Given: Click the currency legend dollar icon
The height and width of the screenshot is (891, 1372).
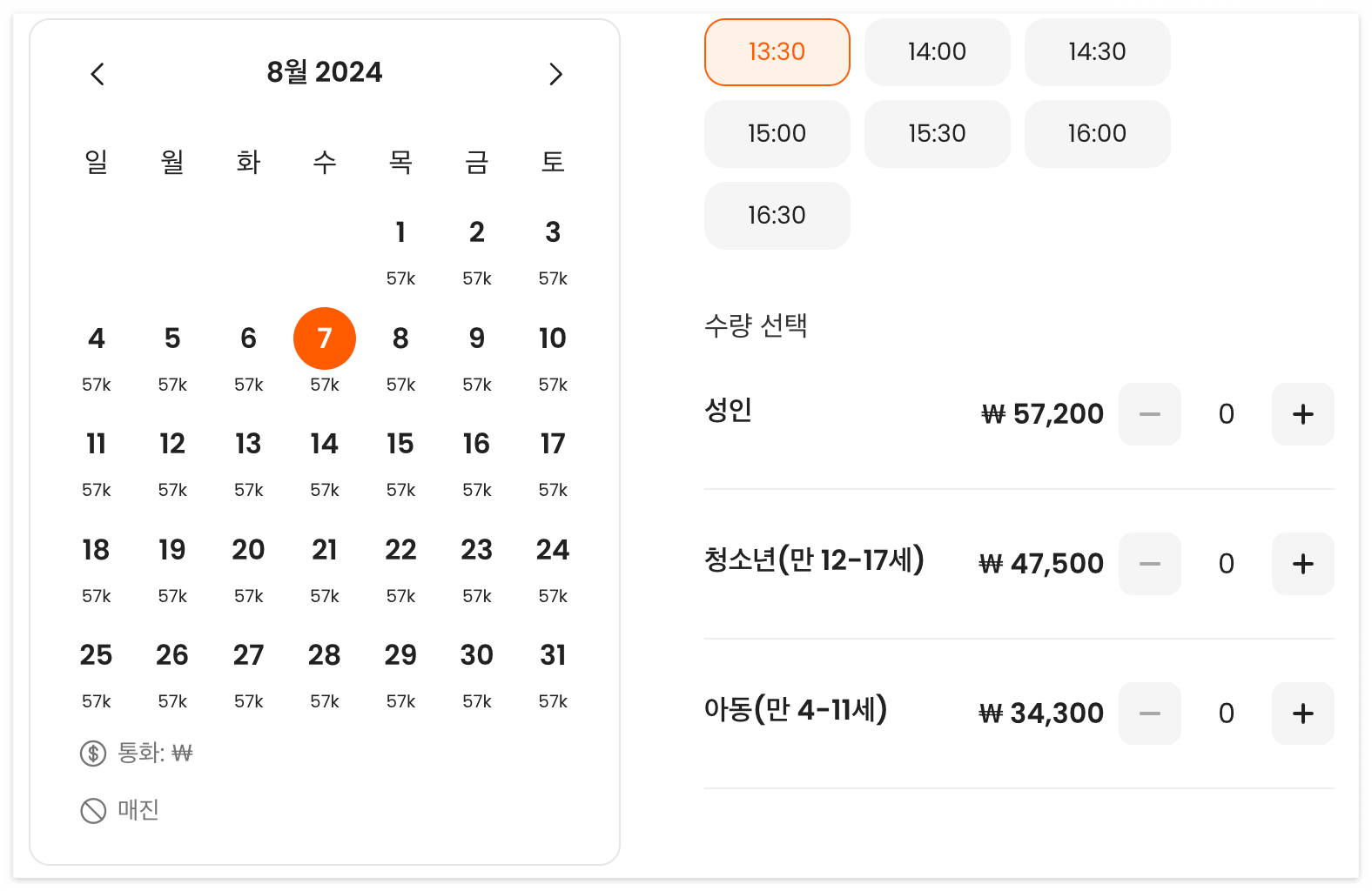Looking at the screenshot, I should (x=91, y=753).
